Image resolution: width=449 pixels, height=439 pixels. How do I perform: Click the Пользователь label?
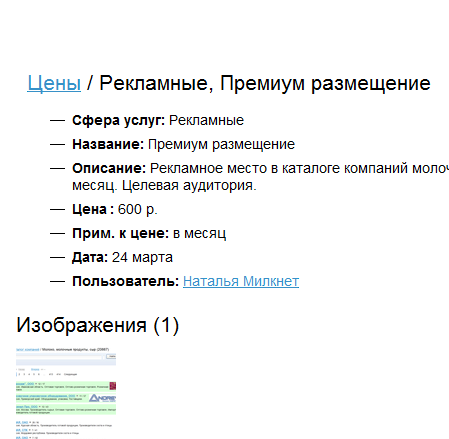click(126, 281)
